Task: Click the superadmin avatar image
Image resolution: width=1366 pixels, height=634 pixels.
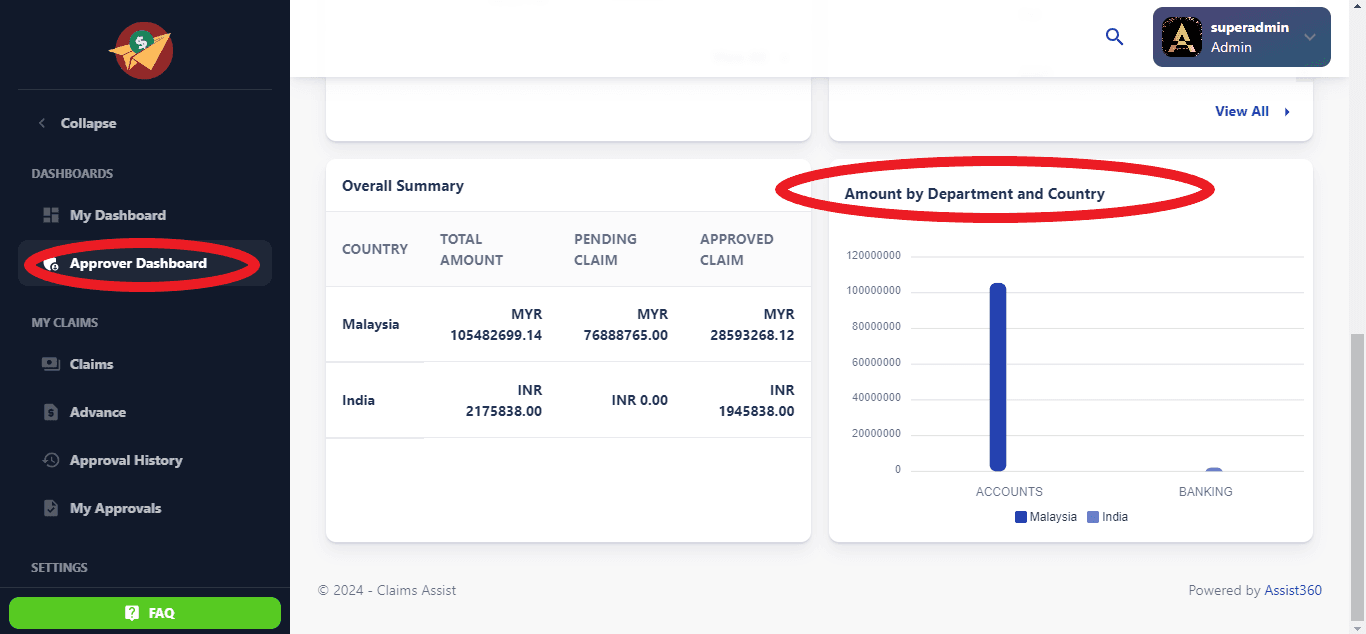Action: click(x=1181, y=37)
